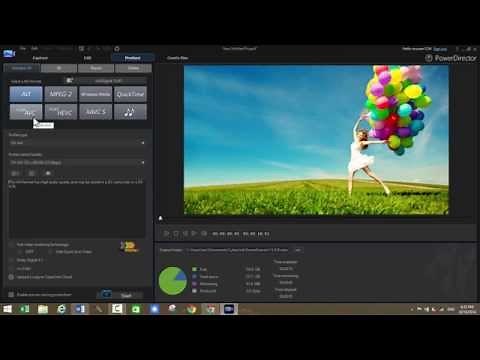Open Word from the taskbar
Viewport: 480px width, 360px height.
pos(80,309)
